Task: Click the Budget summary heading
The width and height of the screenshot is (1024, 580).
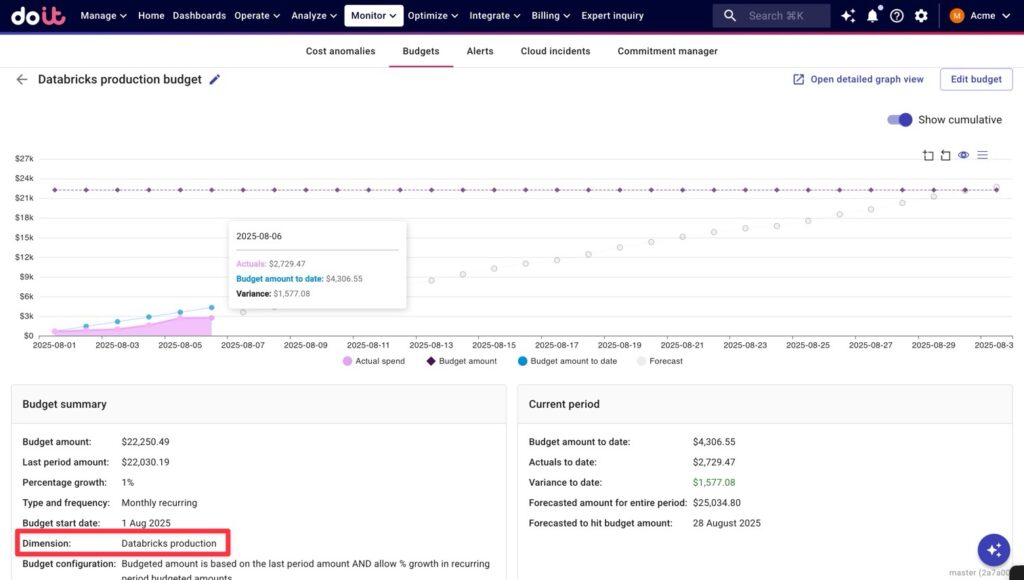Action: [64, 404]
